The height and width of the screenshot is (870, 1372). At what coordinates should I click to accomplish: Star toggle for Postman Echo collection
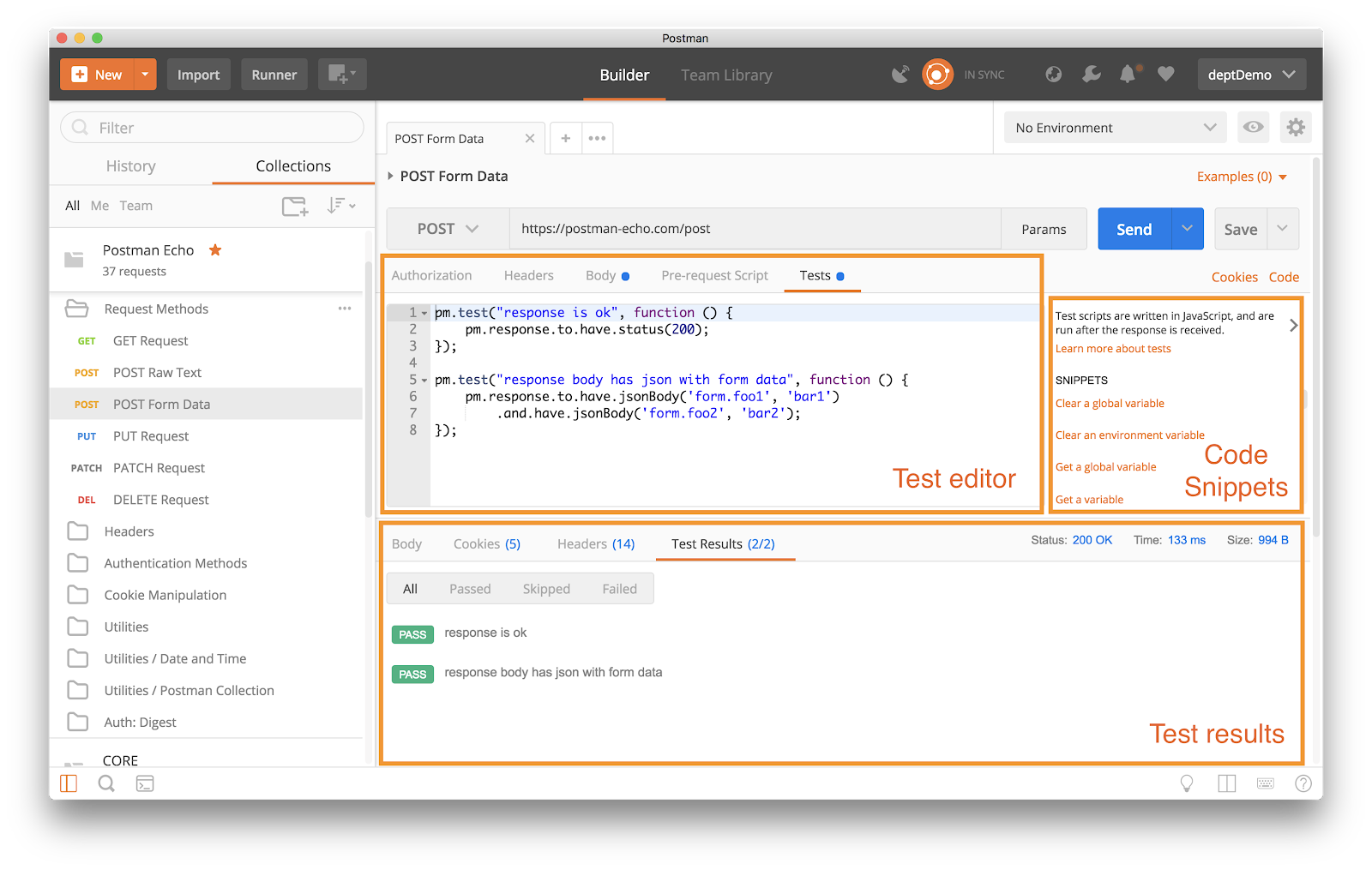(215, 250)
